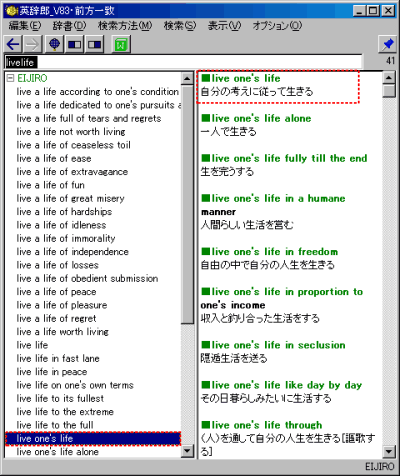400x476 pixels.
Task: Click the definition pane scrollbar thumb
Action: tap(389, 91)
